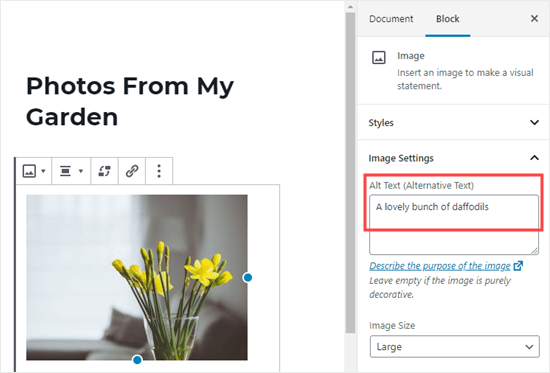Click into the Alt Text field

pyautogui.click(x=454, y=225)
